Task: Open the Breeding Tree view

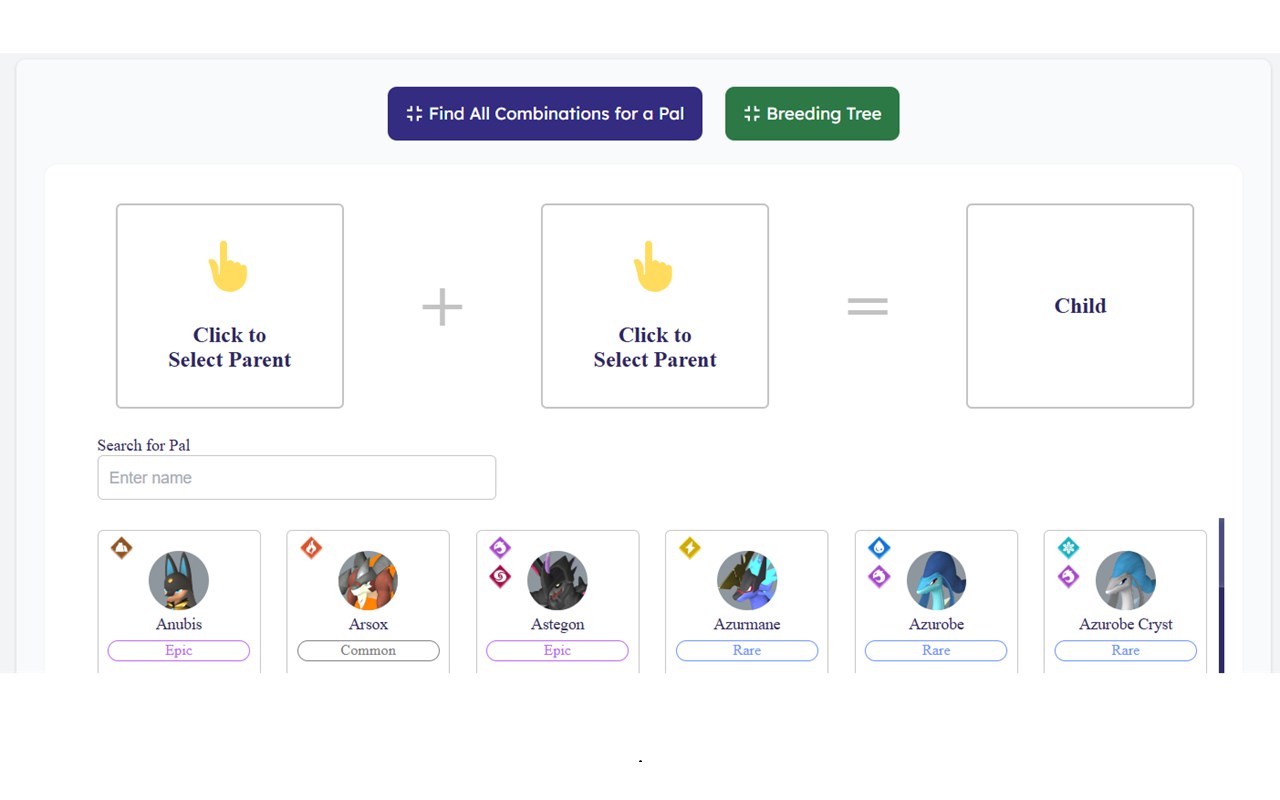Action: (812, 114)
